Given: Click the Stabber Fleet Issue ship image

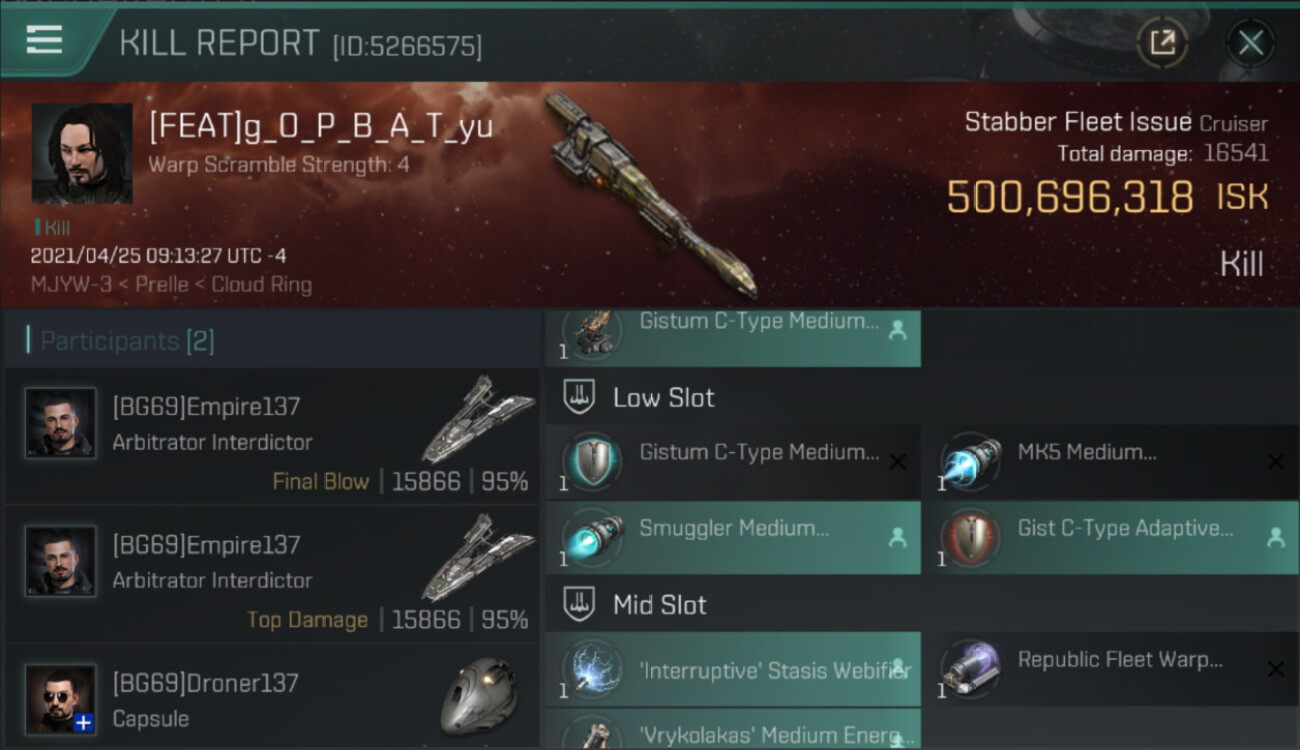Looking at the screenshot, I should [650, 197].
